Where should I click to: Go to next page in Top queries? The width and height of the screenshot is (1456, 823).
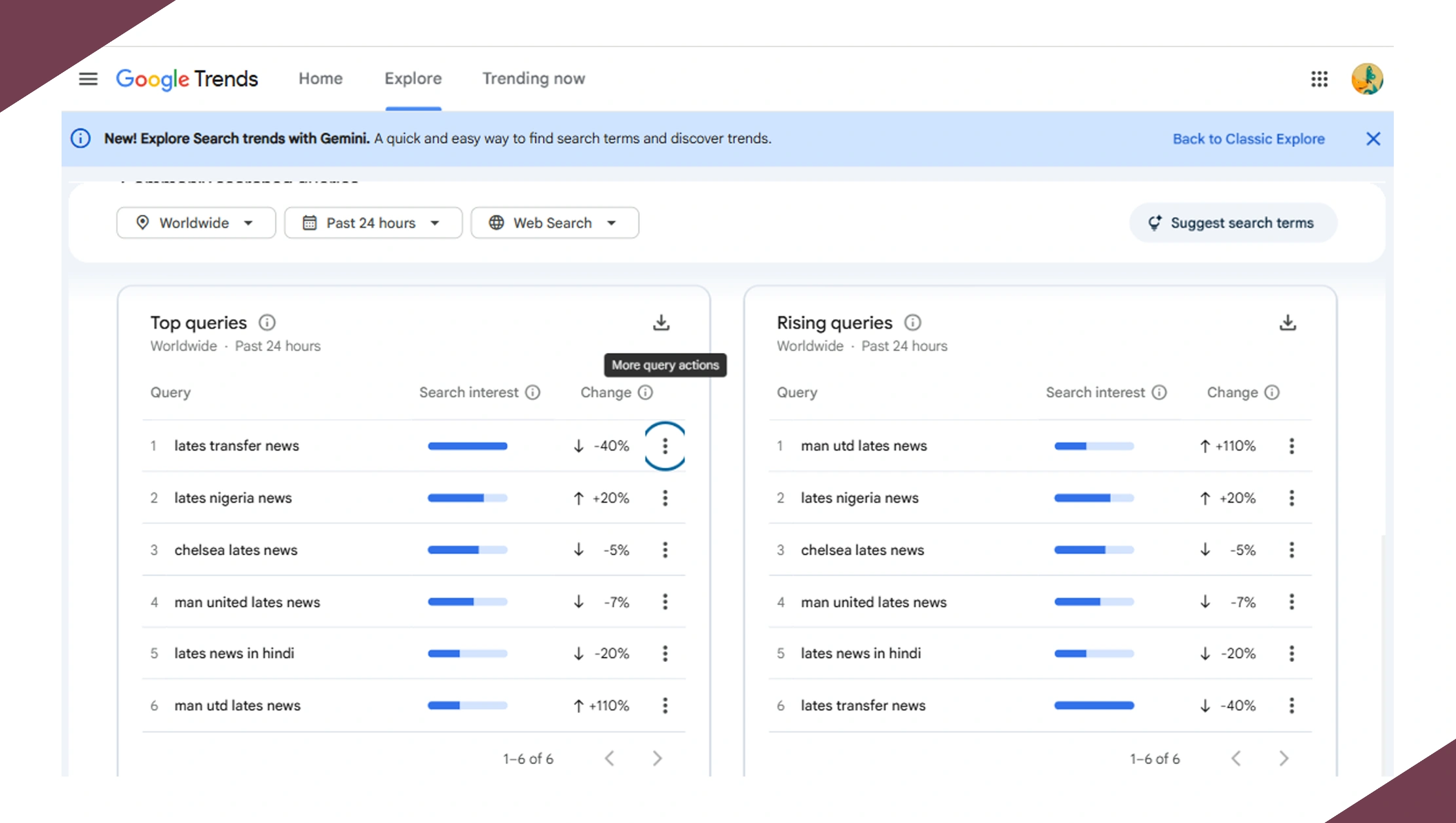coord(658,758)
